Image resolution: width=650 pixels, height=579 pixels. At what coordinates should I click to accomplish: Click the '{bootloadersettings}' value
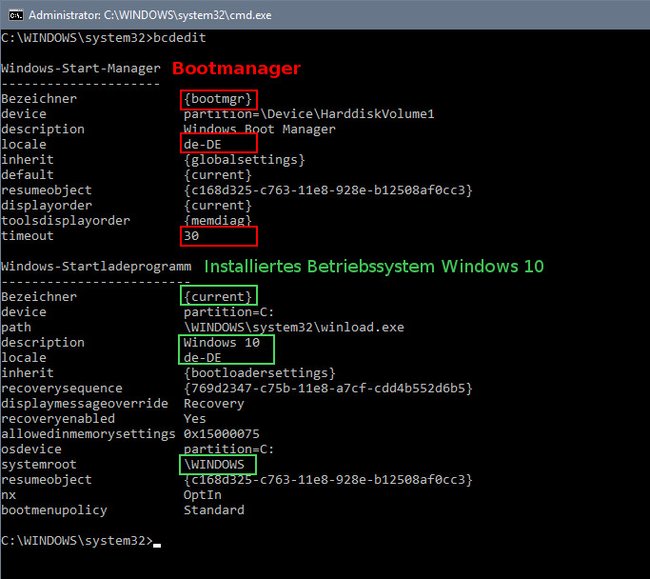point(260,373)
